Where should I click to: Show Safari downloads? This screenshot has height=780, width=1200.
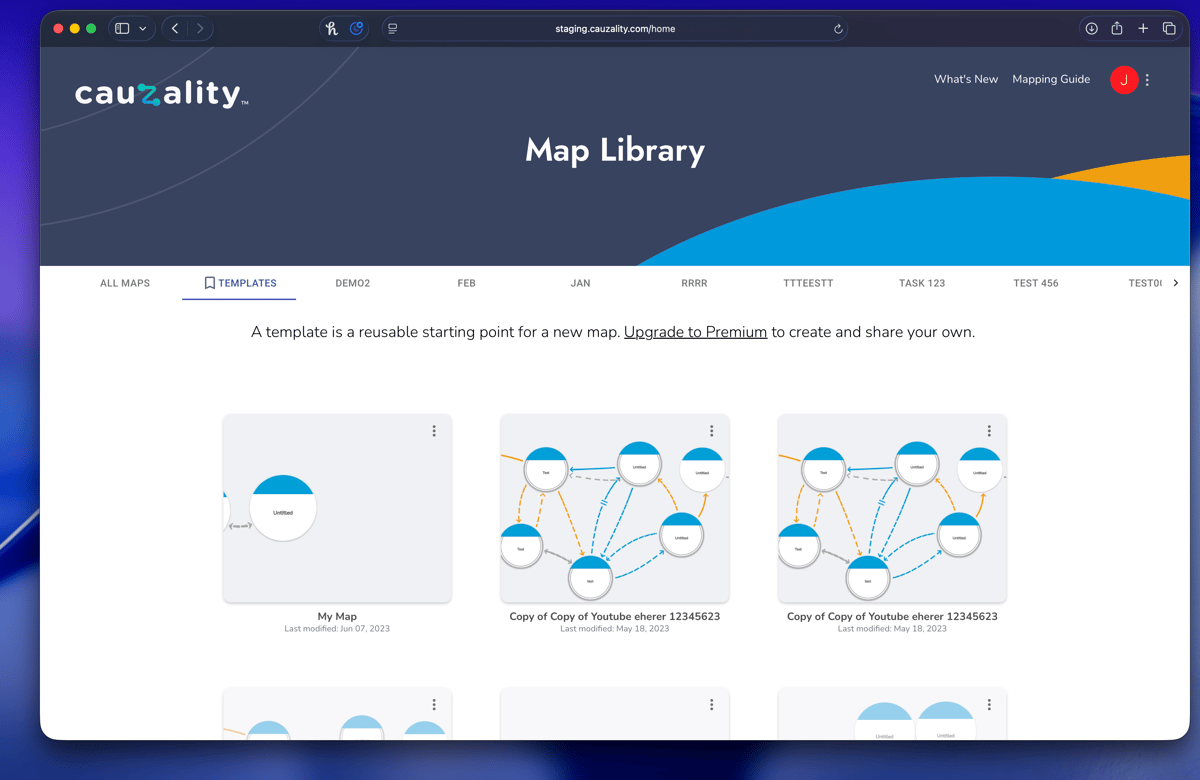coord(1091,29)
